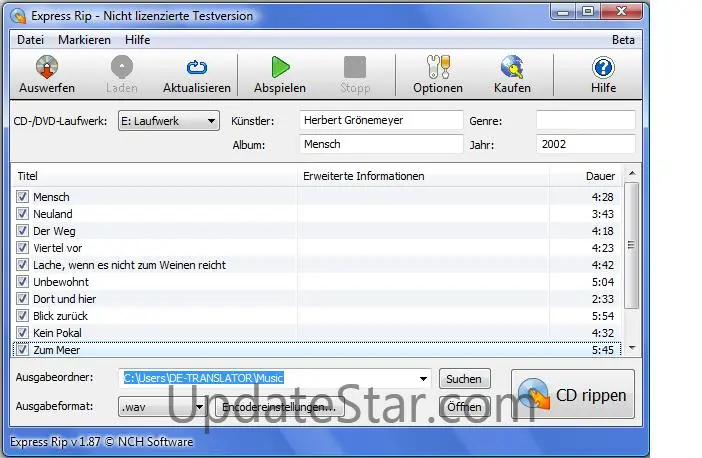Click the Öffnen button
Image resolution: width=702 pixels, height=458 pixels.
coord(464,407)
